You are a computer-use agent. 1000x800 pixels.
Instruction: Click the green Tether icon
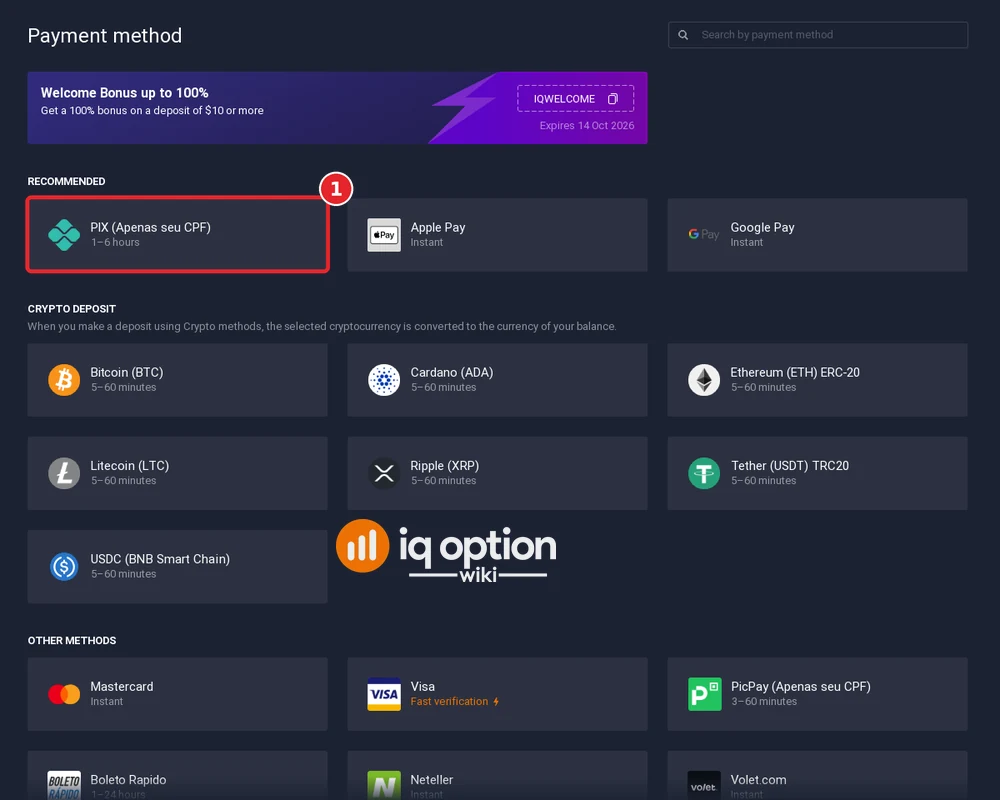point(704,473)
